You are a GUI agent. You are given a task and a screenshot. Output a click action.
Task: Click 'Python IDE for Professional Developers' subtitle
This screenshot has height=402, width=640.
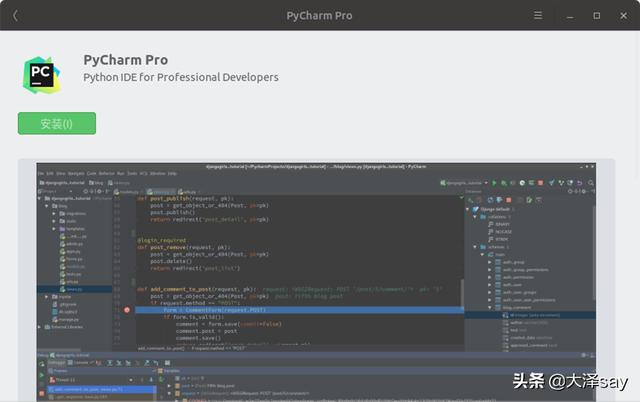pyautogui.click(x=181, y=77)
